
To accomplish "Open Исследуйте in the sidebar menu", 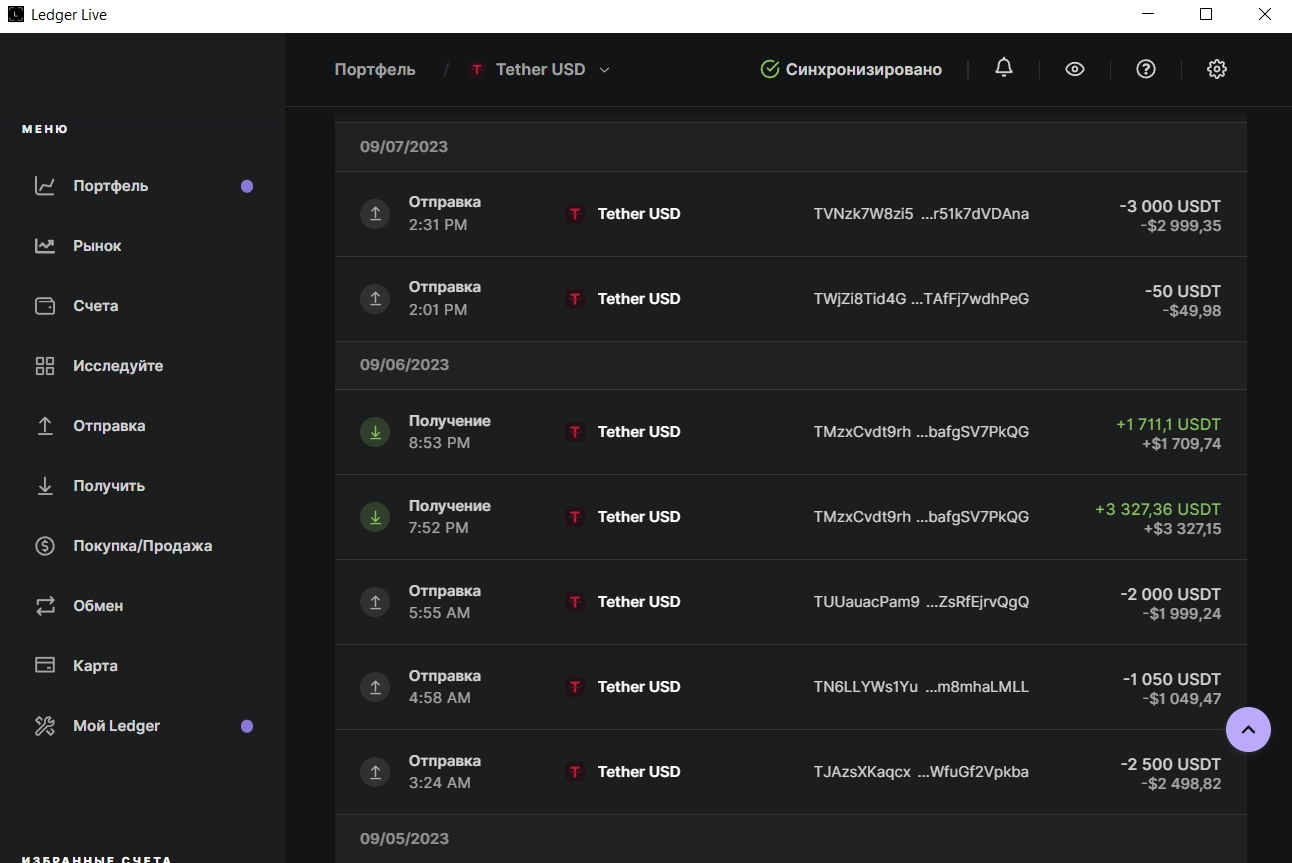I will point(118,366).
